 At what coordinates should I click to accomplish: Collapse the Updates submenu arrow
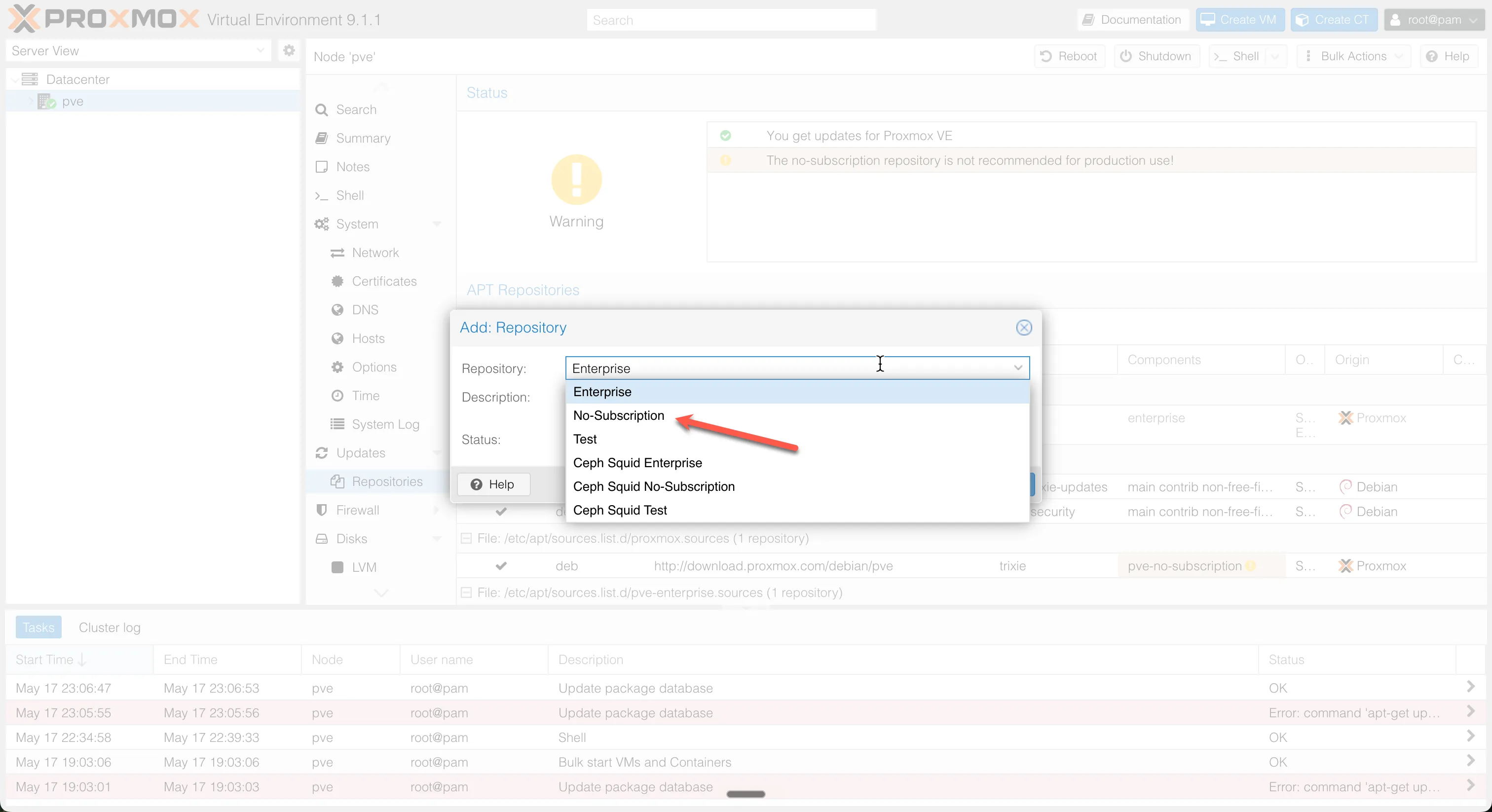click(x=437, y=452)
